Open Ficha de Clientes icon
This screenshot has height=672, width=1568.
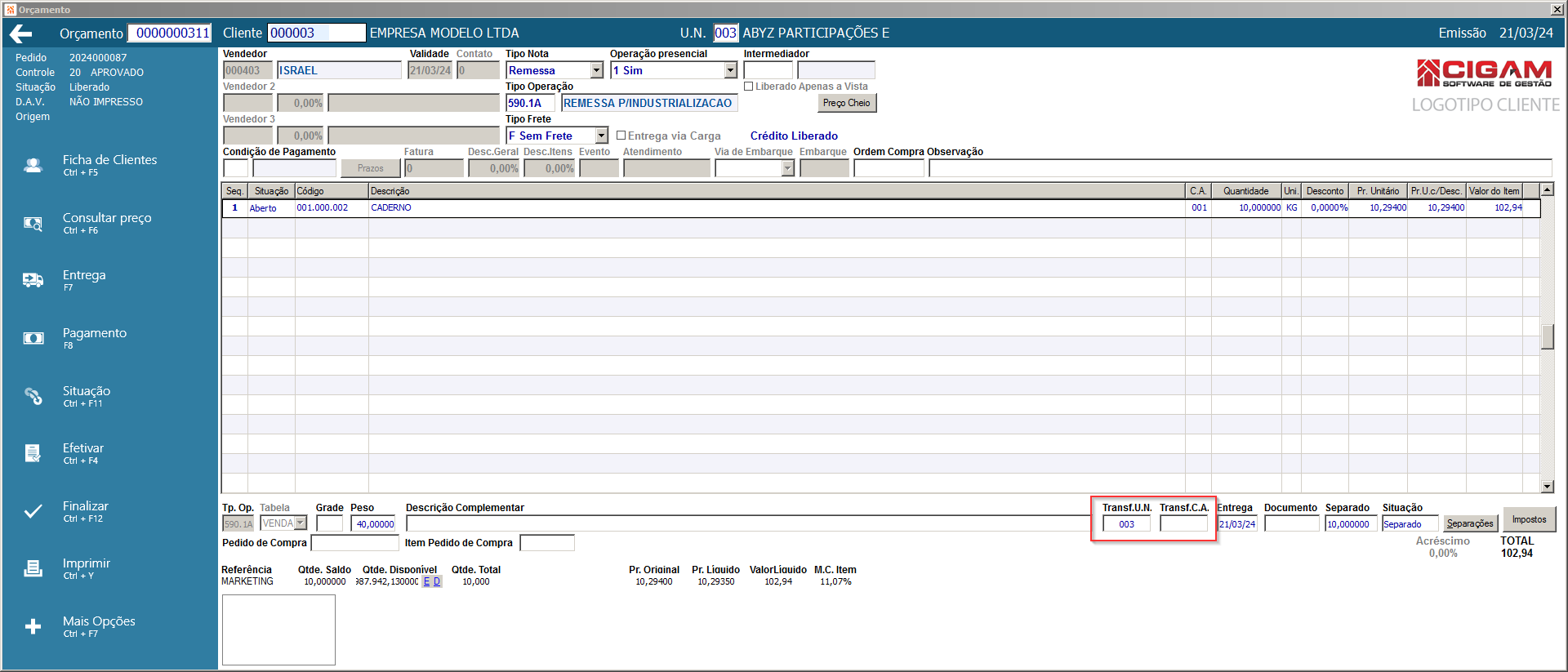33,165
